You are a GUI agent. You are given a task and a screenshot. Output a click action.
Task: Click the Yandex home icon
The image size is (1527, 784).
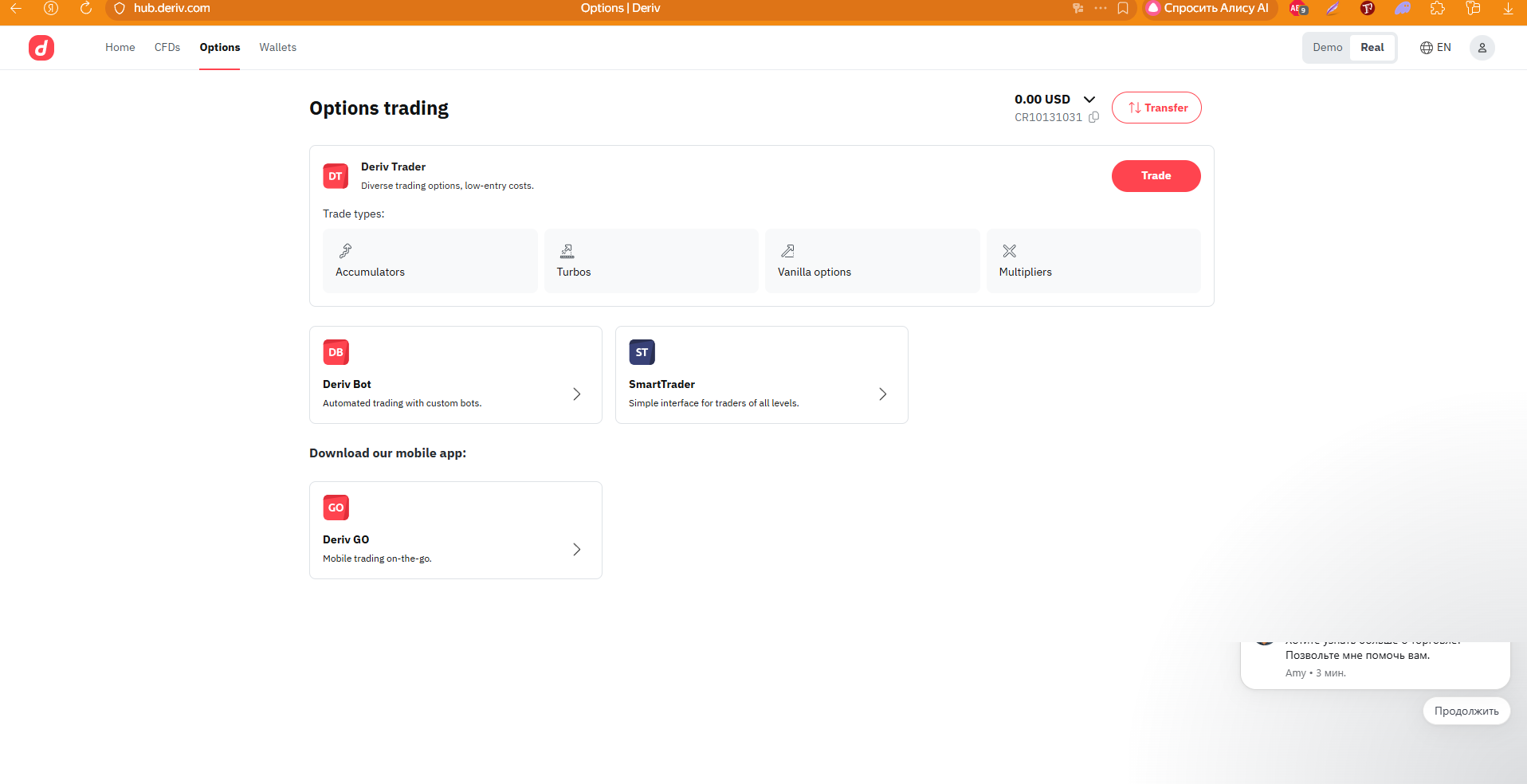click(51, 8)
